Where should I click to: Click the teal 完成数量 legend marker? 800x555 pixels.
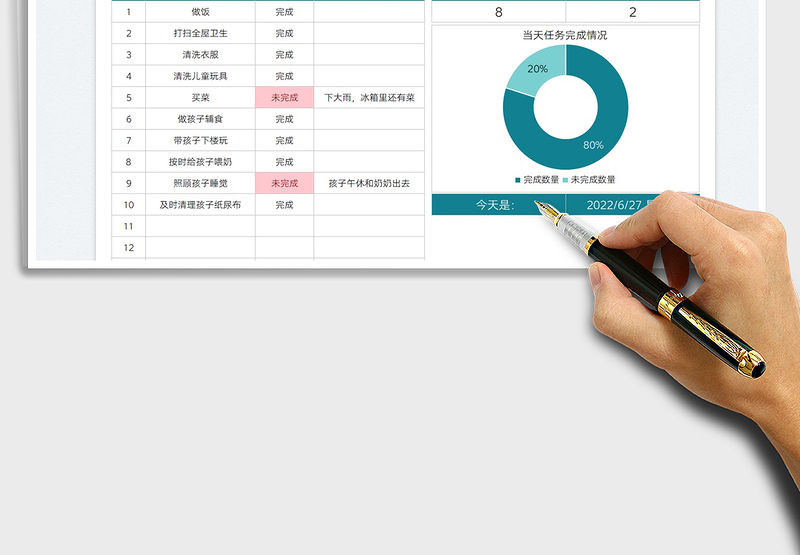click(518, 180)
